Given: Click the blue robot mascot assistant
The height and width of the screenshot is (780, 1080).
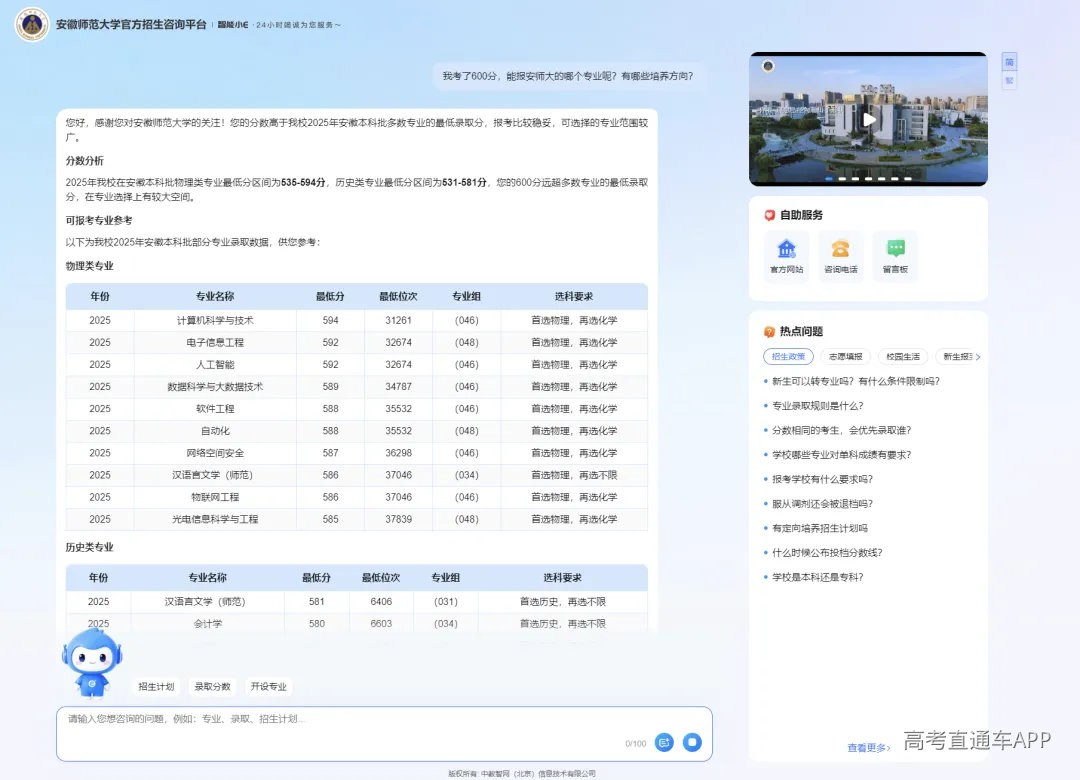Looking at the screenshot, I should tap(92, 662).
